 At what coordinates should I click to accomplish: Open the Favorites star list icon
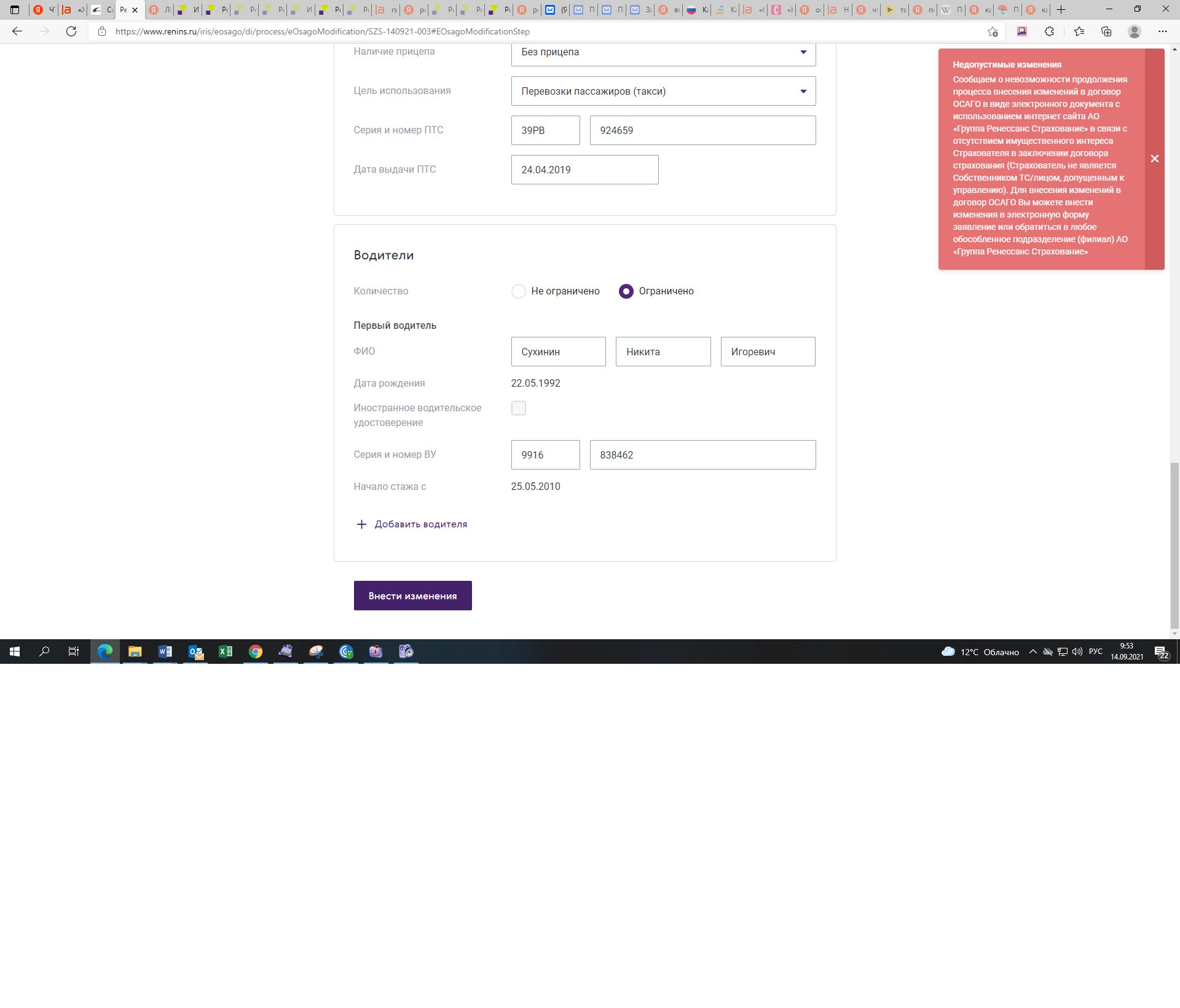(x=1079, y=31)
